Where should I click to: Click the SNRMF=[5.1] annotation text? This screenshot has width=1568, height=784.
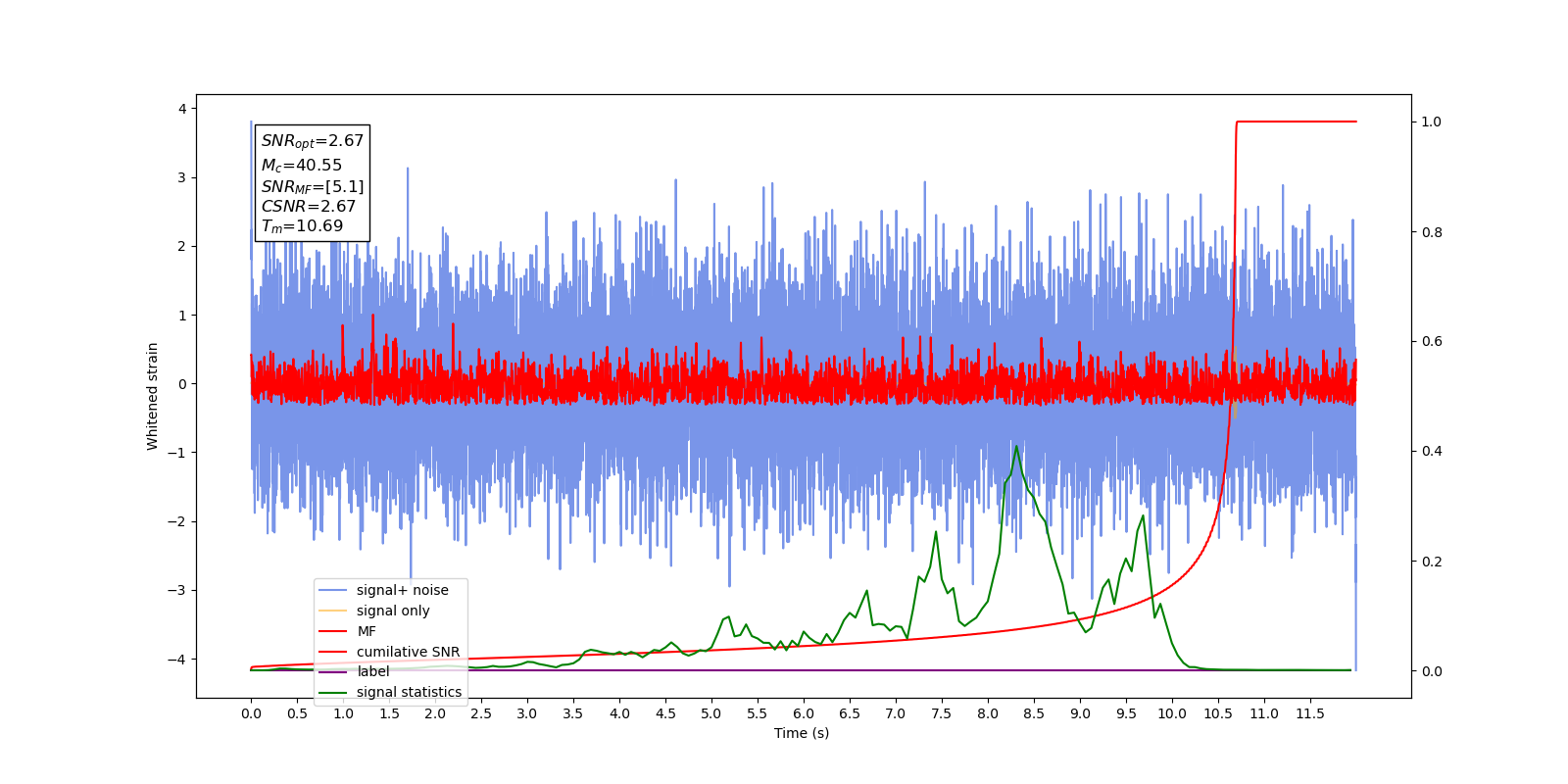[x=313, y=186]
